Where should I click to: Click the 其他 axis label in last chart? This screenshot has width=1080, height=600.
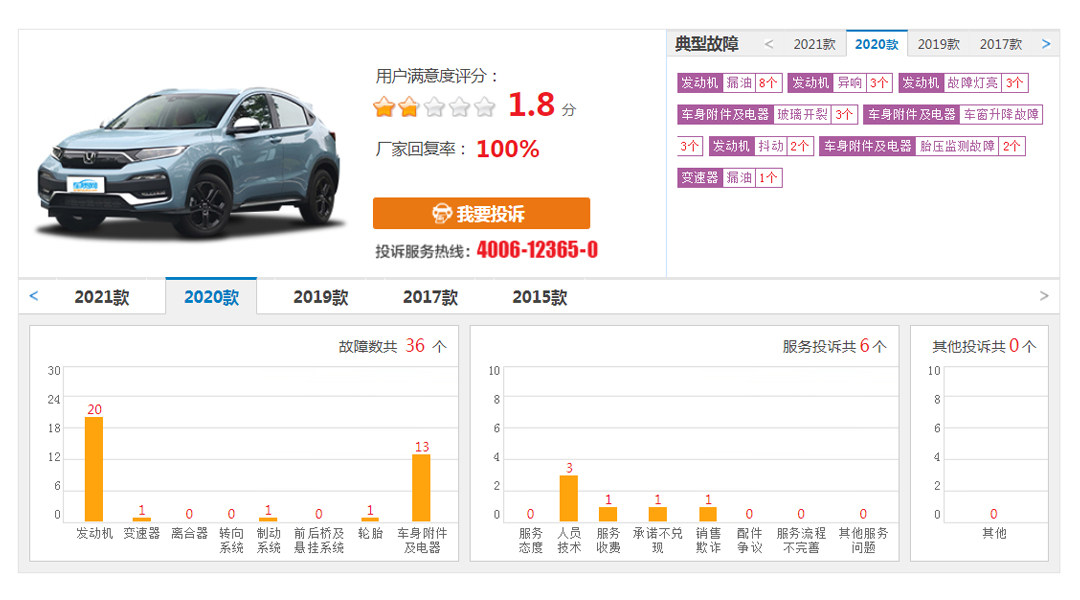[994, 533]
